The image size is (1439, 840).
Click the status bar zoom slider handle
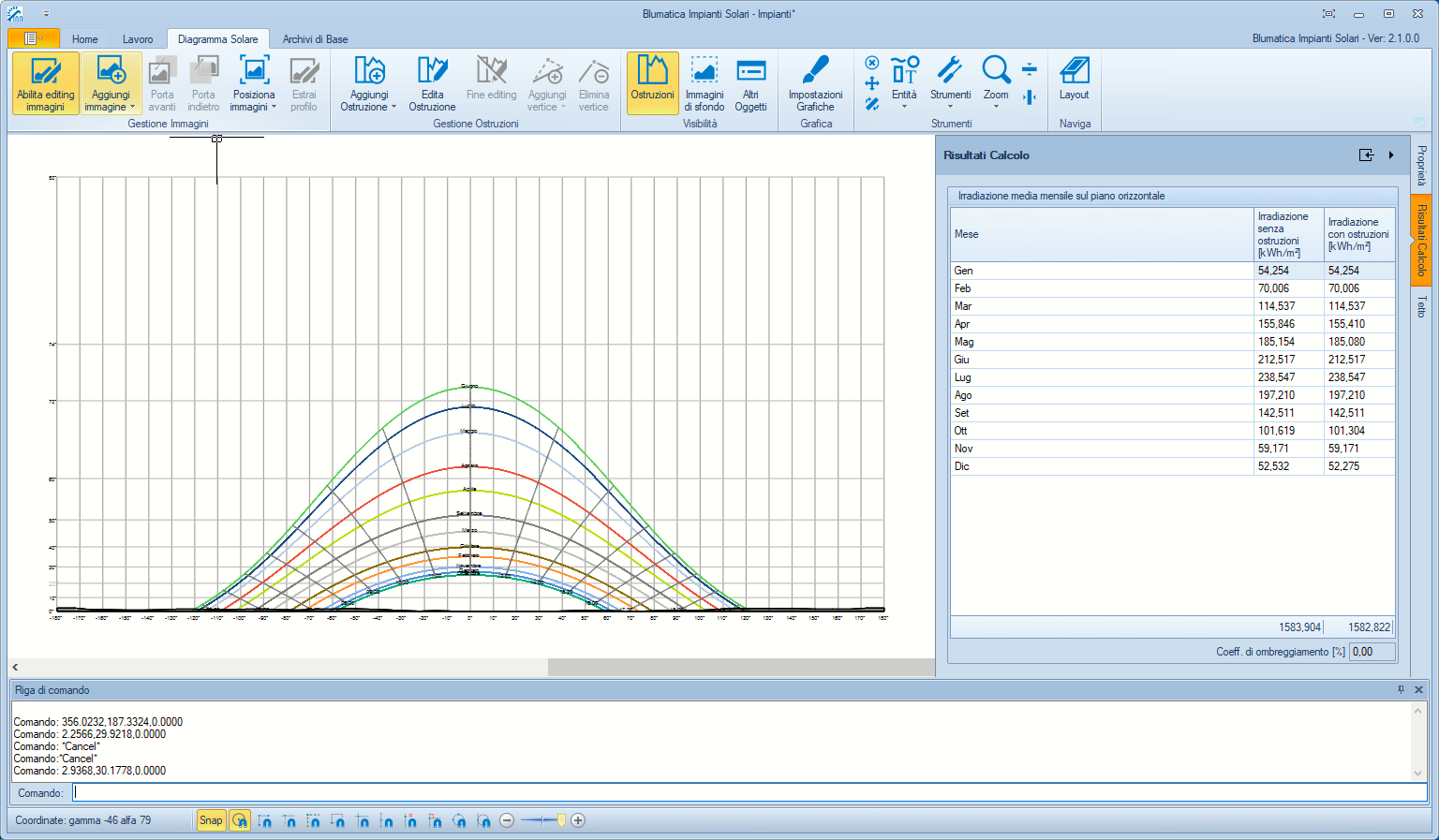[561, 820]
